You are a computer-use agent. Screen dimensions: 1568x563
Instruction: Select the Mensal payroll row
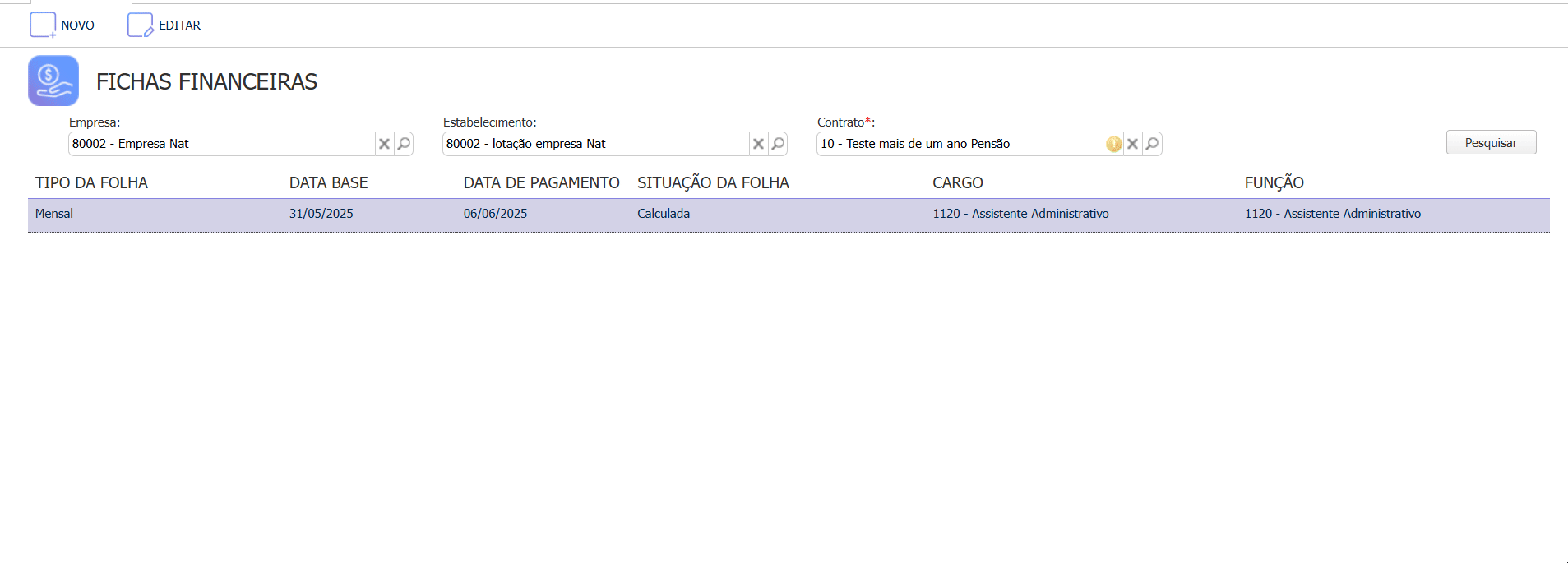click(x=54, y=214)
